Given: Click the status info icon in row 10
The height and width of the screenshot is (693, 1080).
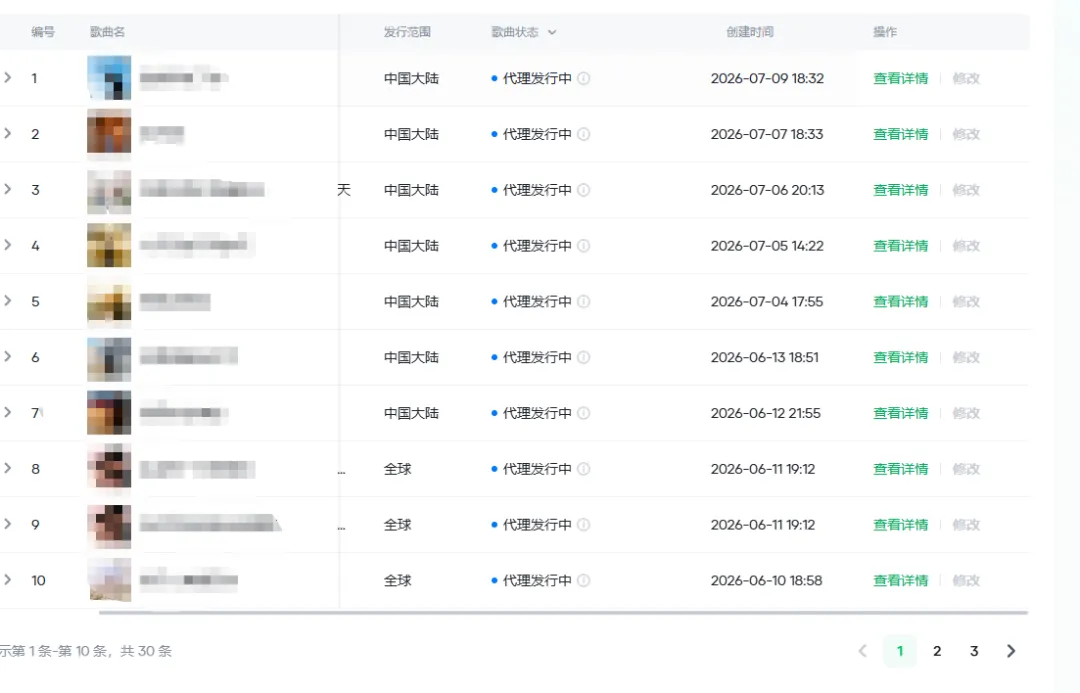Looking at the screenshot, I should [x=583, y=581].
